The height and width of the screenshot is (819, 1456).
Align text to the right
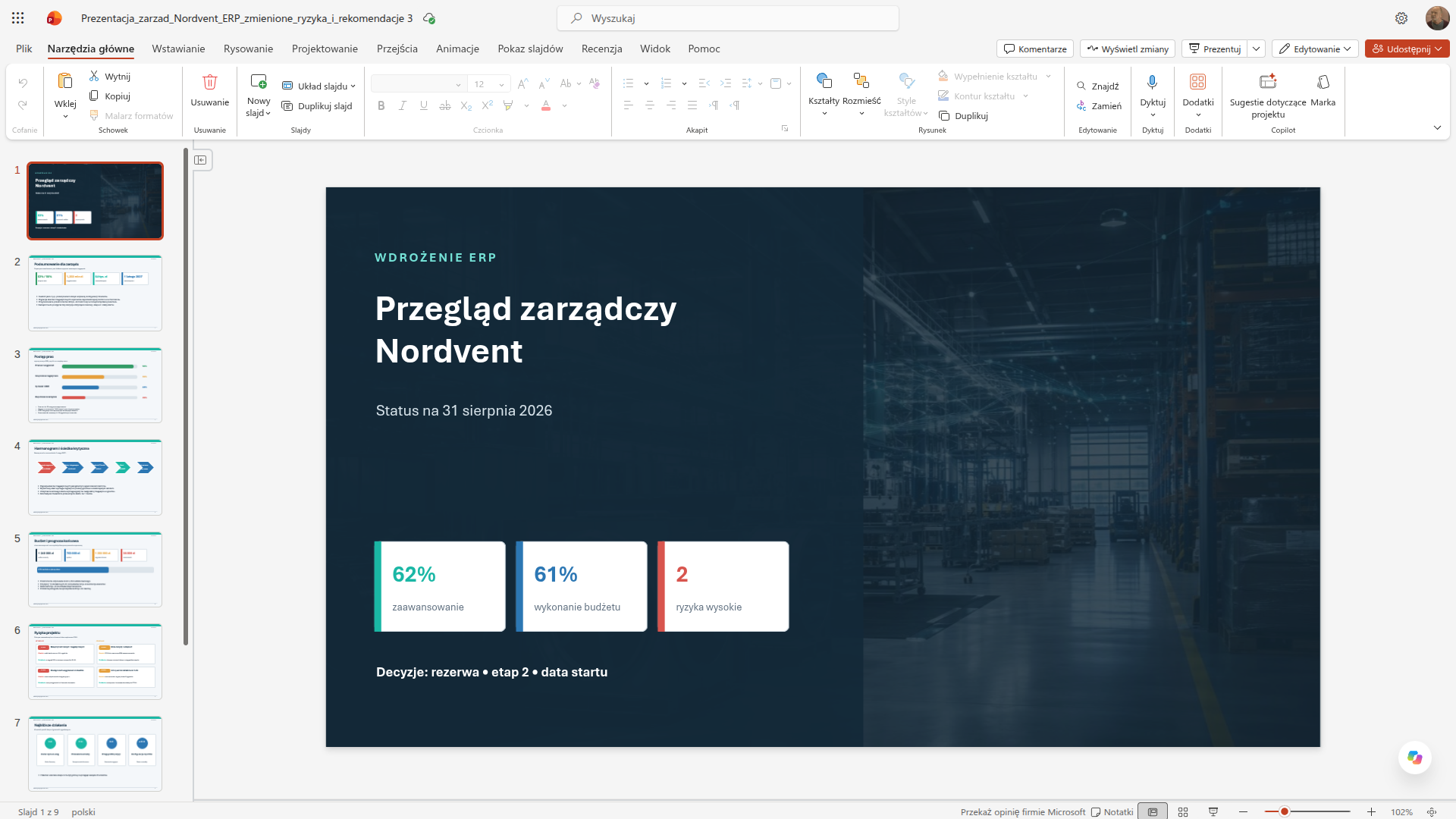671,105
